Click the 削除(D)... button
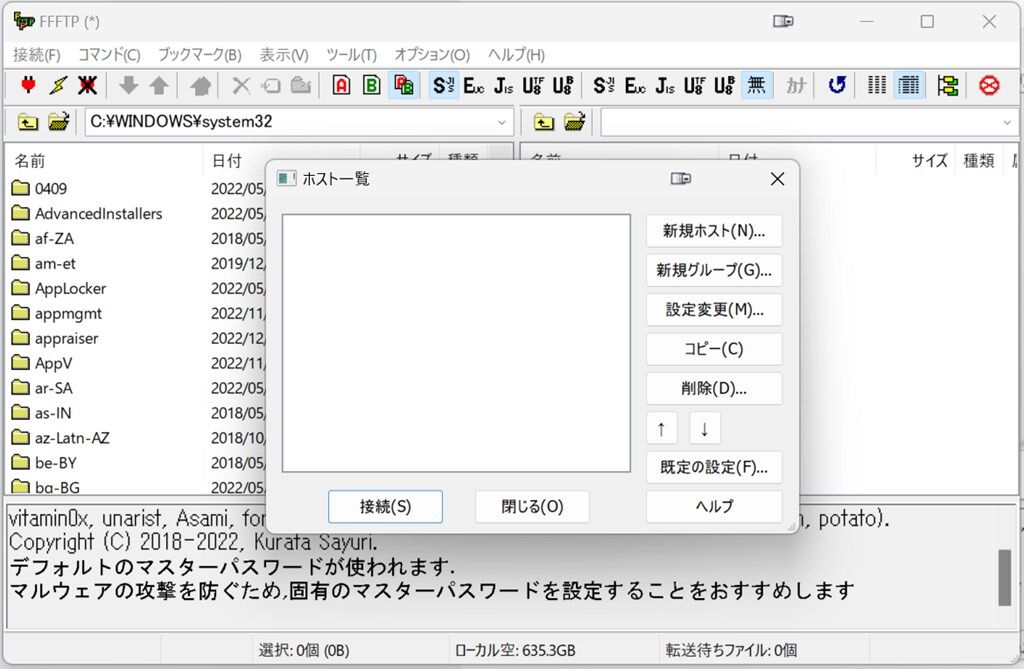The height and width of the screenshot is (669, 1024). tap(714, 389)
